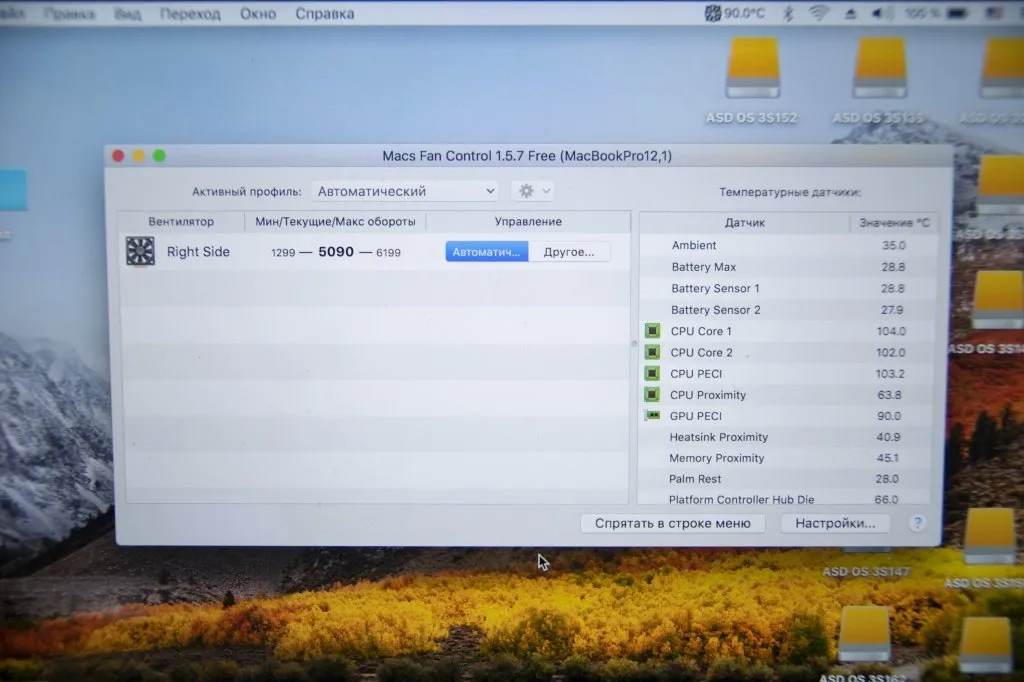The height and width of the screenshot is (682, 1024).
Task: Open the question mark help button
Action: 916,523
